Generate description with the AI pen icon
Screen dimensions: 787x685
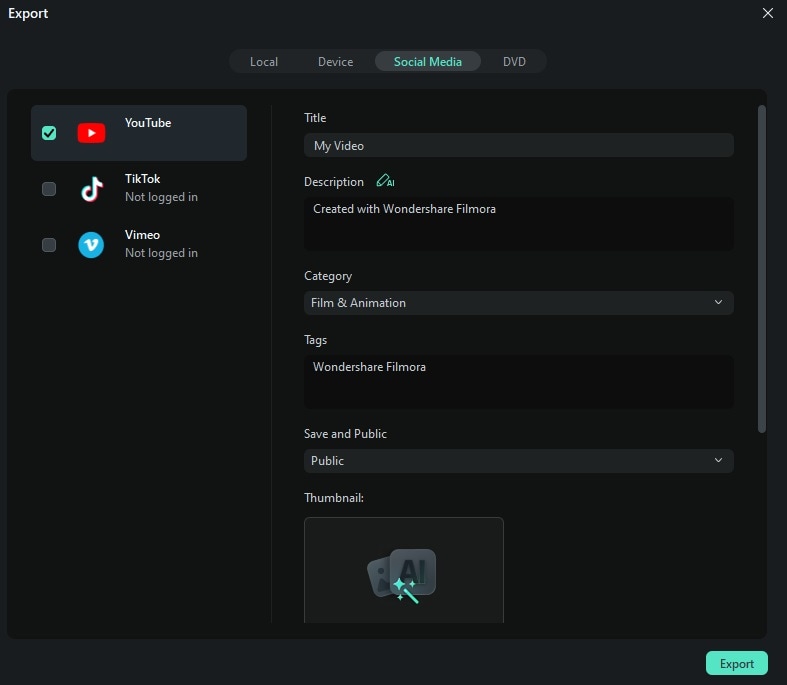[385, 181]
